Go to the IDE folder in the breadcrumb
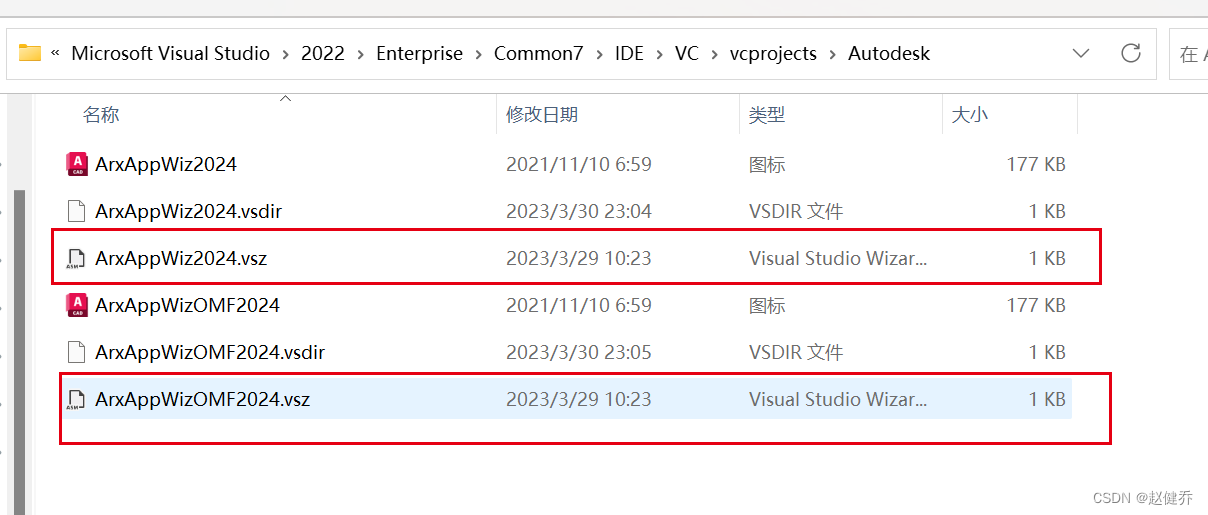The width and height of the screenshot is (1208, 515). pyautogui.click(x=629, y=54)
